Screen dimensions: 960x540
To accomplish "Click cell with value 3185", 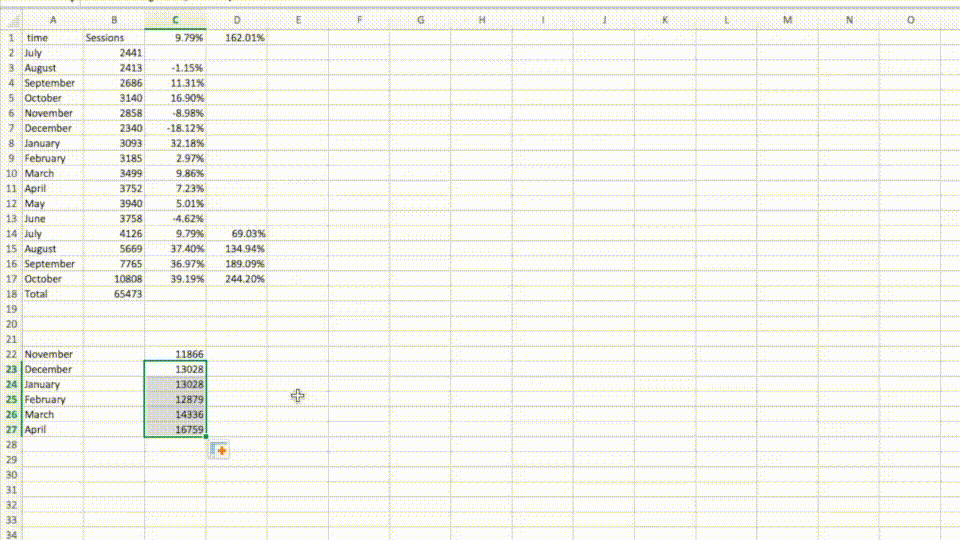I will [114, 158].
